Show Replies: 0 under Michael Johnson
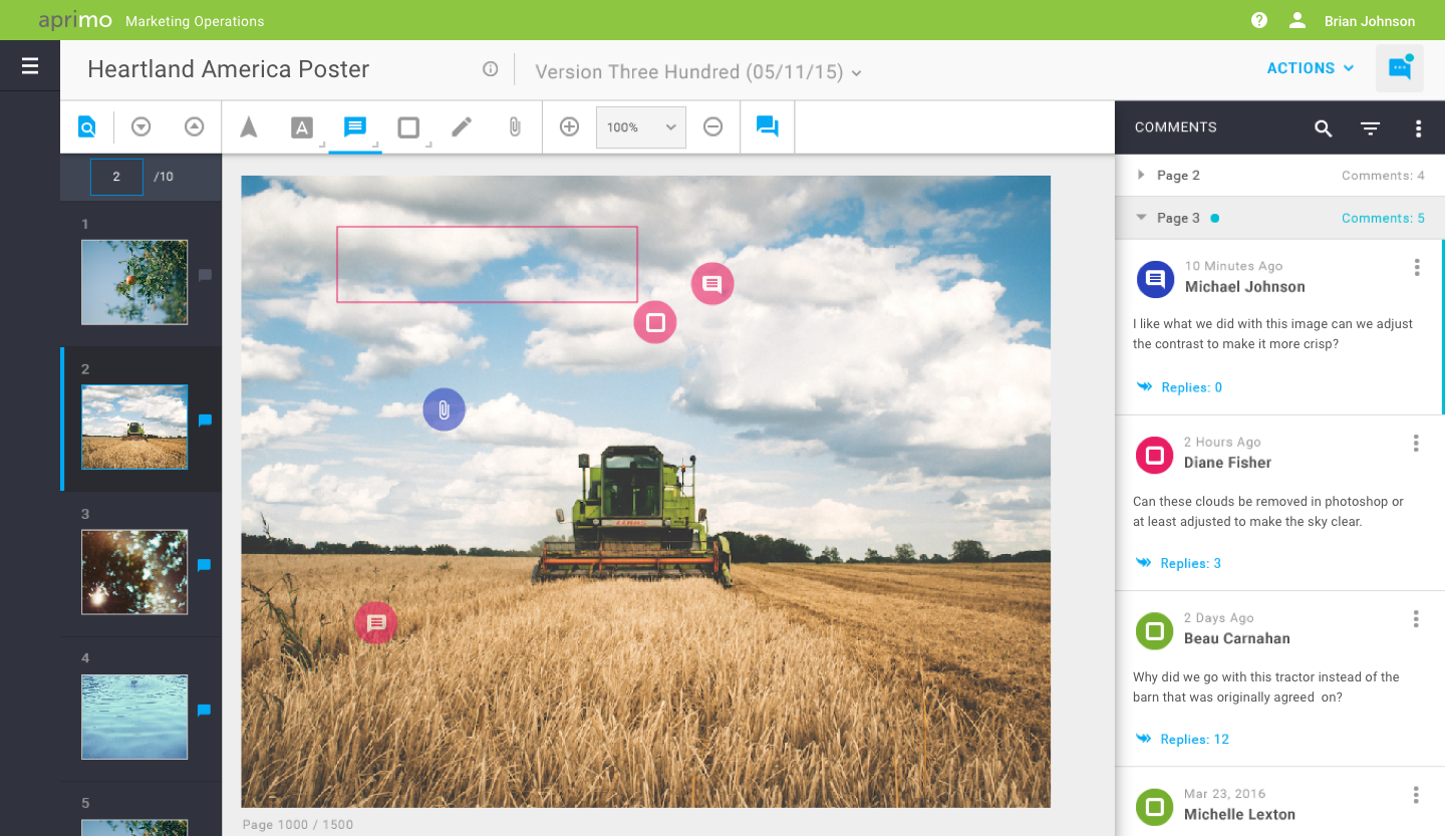Viewport: 1445px width, 836px height. (1180, 387)
